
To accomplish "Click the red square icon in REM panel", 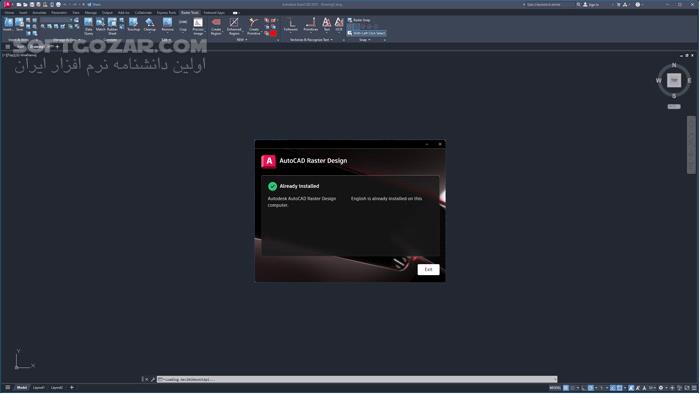I will (273, 33).
